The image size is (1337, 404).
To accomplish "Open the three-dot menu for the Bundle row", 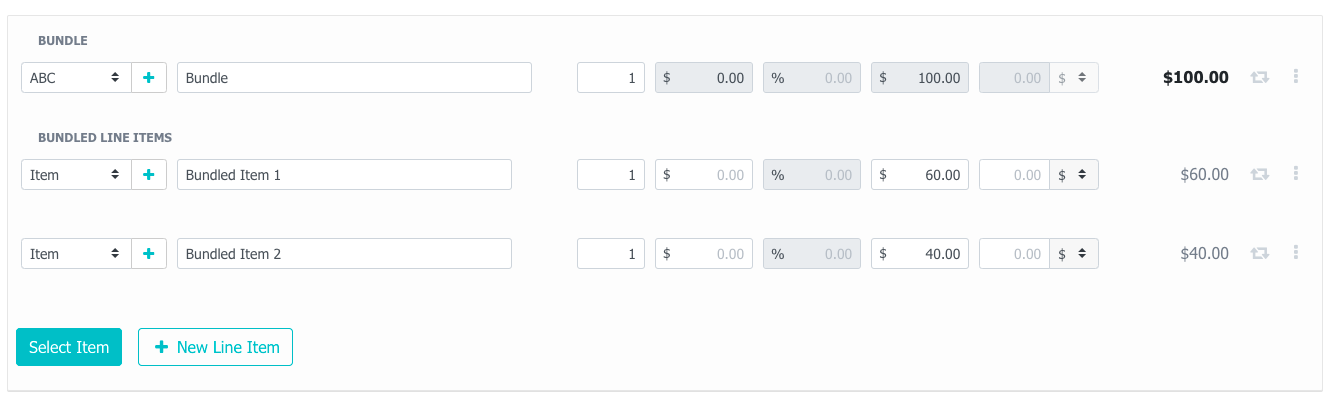I will pyautogui.click(x=1296, y=76).
